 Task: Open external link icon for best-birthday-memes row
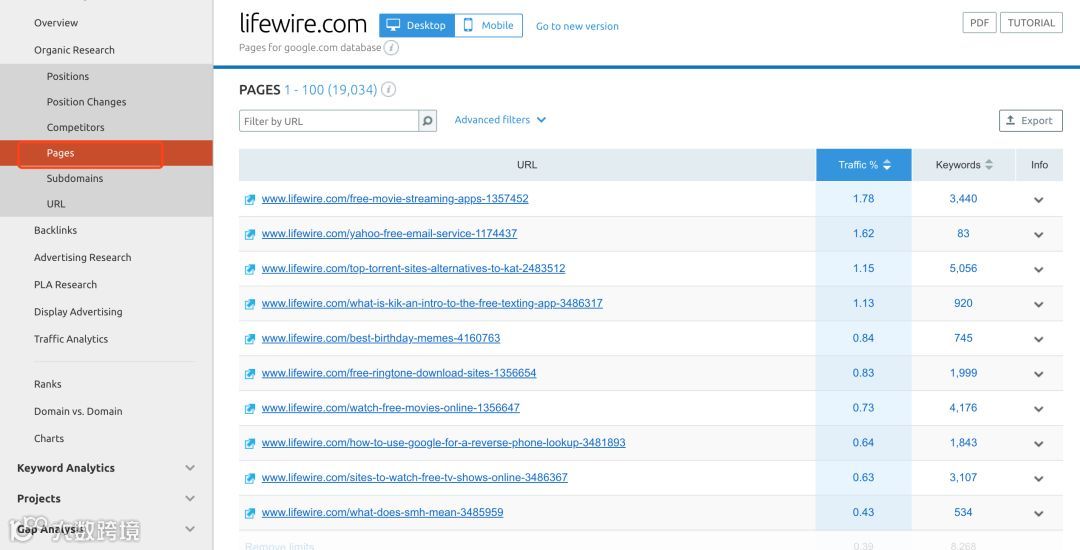coord(250,339)
